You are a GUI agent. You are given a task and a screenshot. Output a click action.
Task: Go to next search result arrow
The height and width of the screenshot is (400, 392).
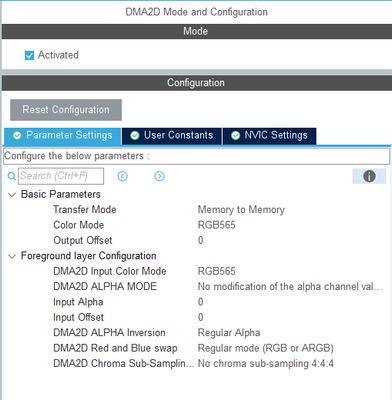coord(159,176)
